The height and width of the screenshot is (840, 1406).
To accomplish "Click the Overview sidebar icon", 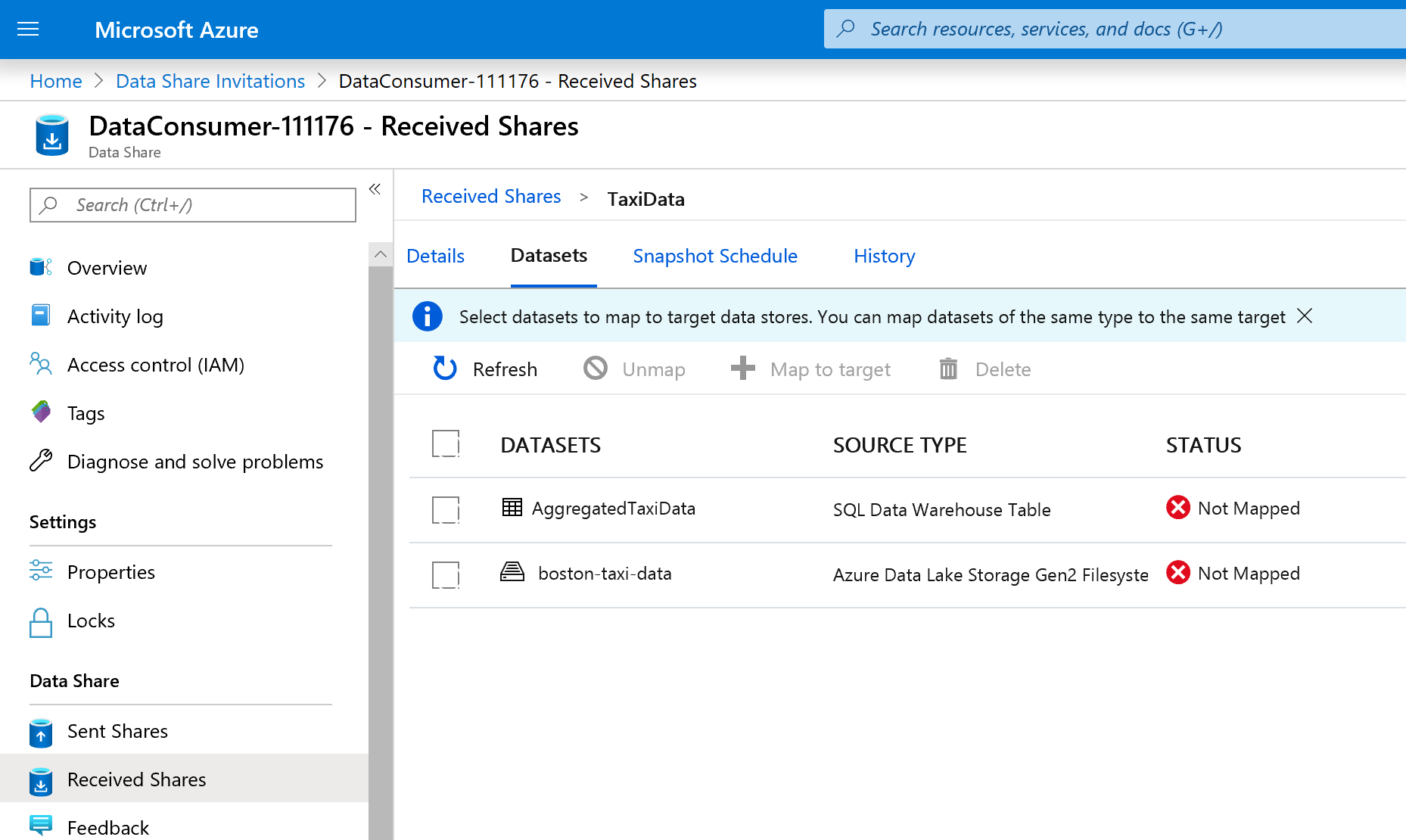I will click(41, 267).
